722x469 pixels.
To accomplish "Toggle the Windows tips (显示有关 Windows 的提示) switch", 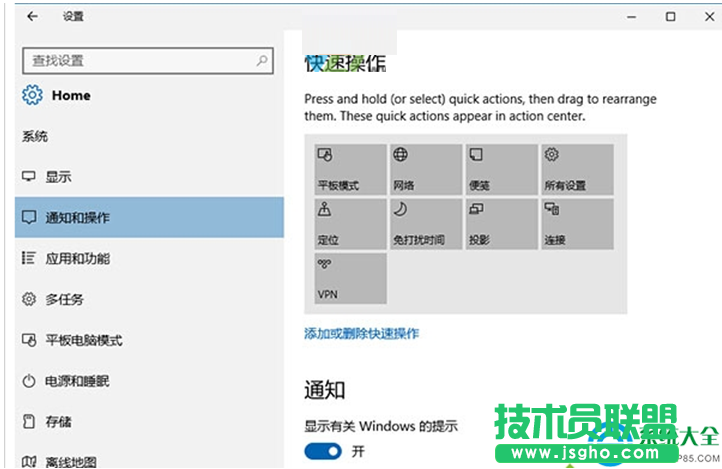I will click(323, 451).
